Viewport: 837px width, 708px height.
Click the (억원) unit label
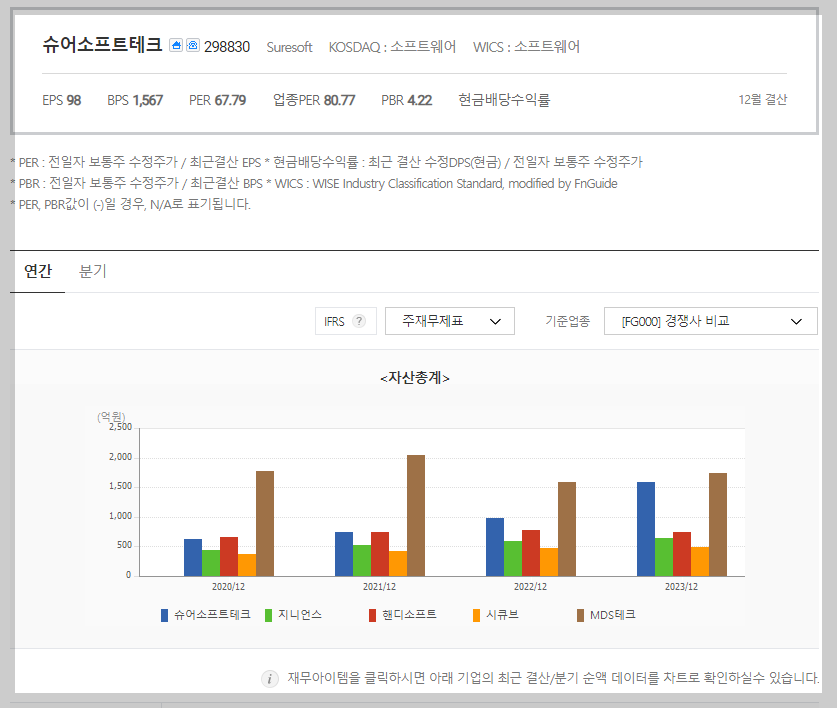click(111, 416)
